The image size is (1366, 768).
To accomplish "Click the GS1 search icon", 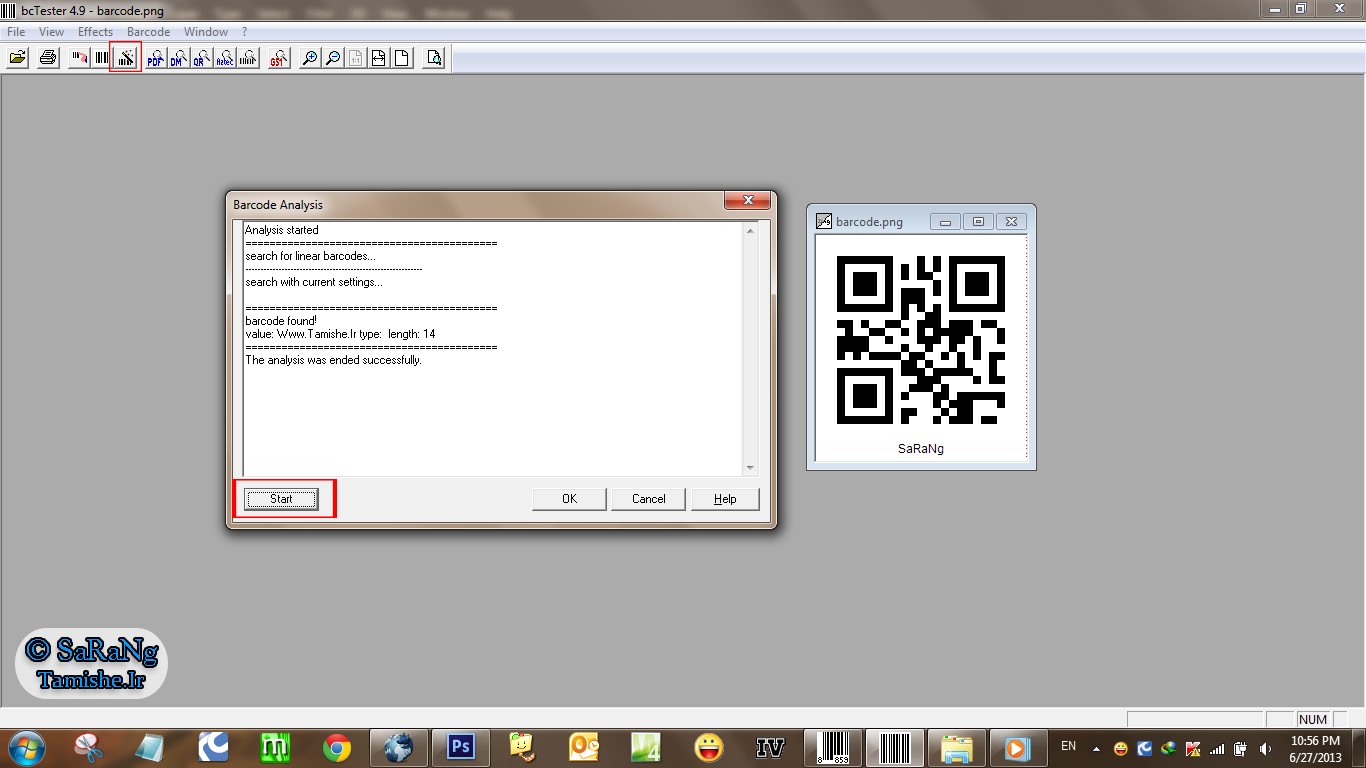I will coord(279,58).
